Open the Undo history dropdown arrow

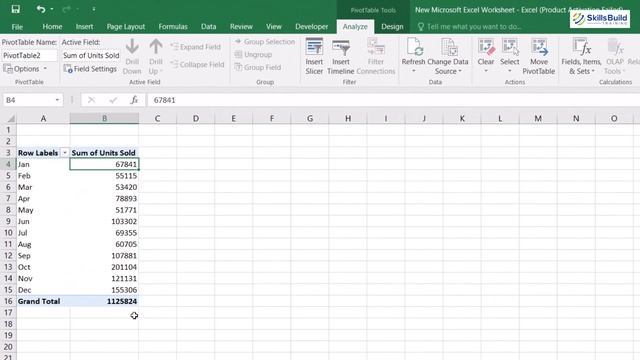51,9
